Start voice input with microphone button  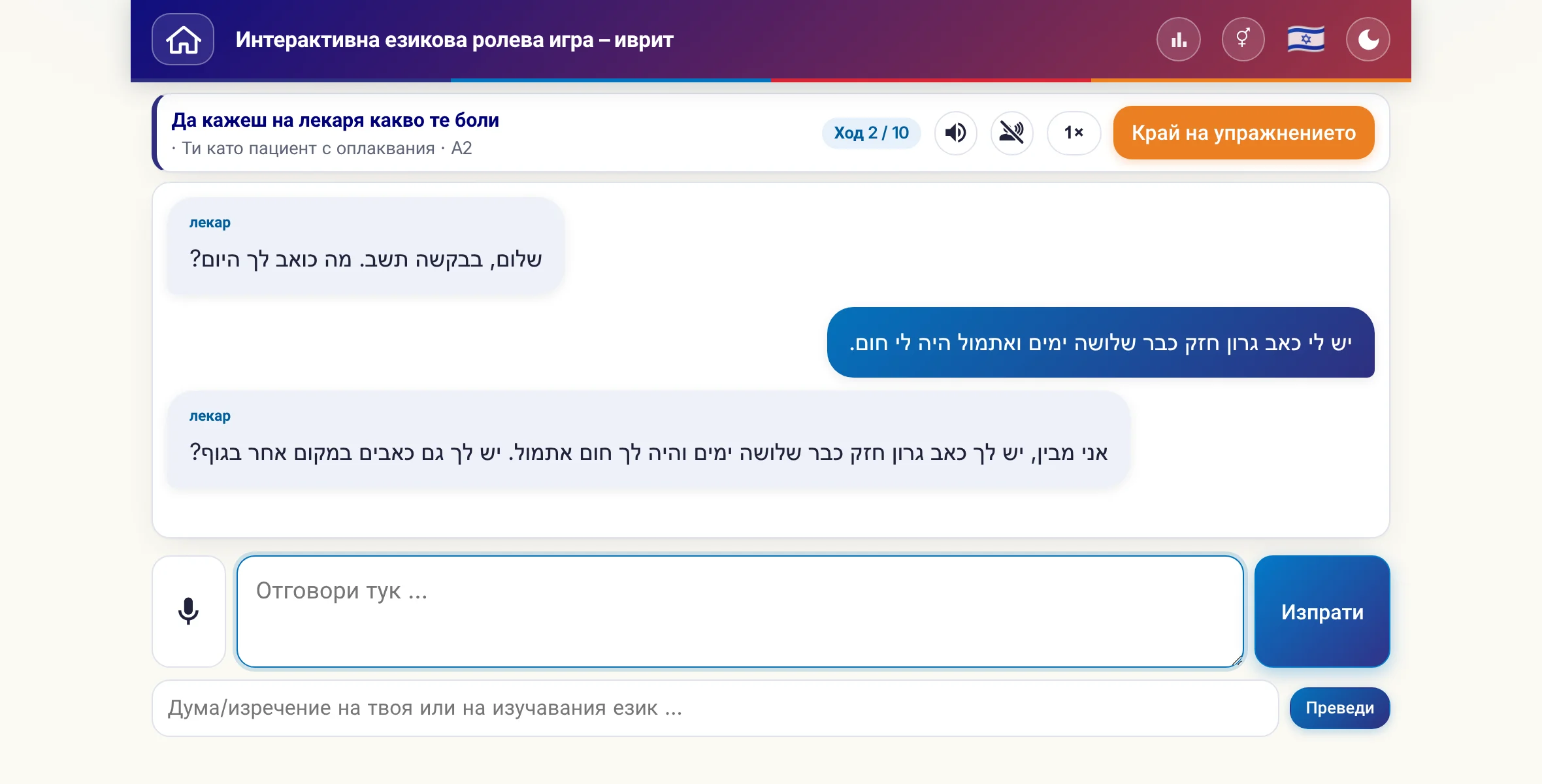pos(189,612)
